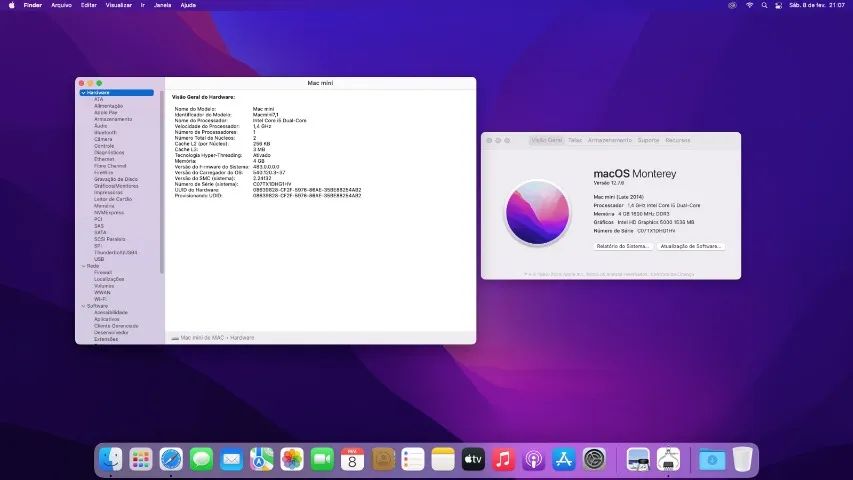
Task: Open the Janela menu
Action: point(163,5)
